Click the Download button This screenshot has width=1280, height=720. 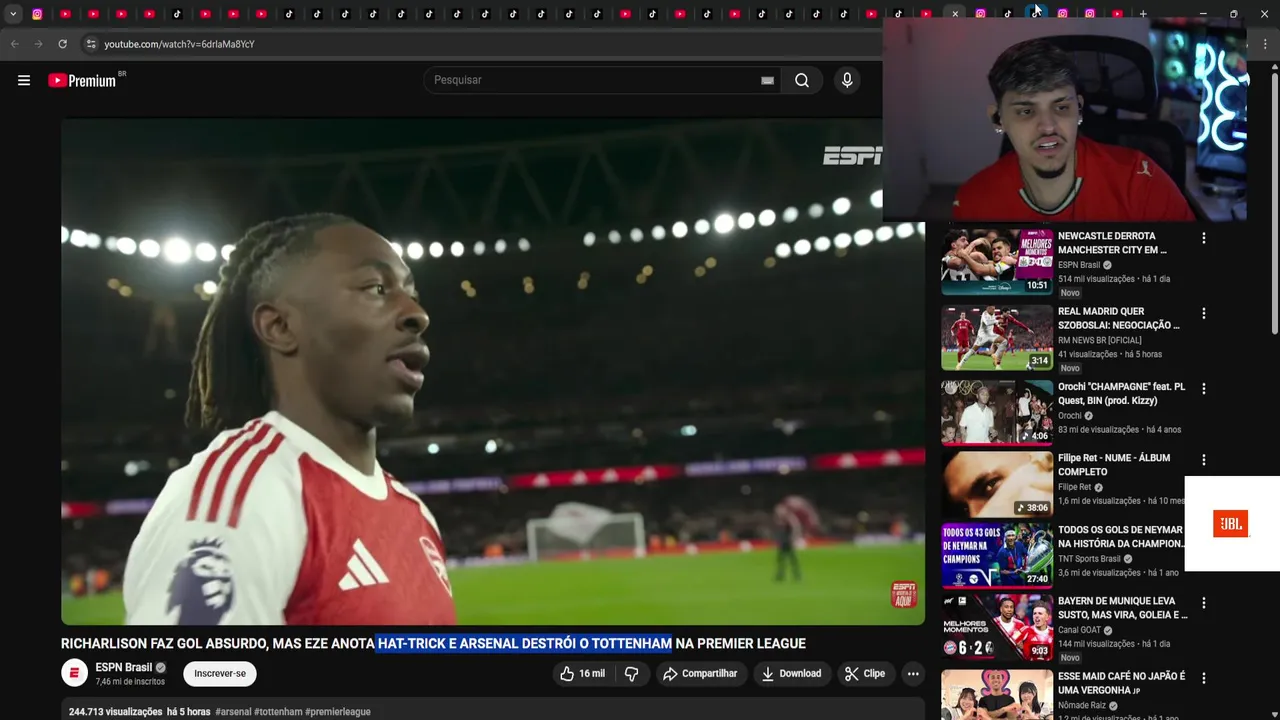(x=791, y=674)
